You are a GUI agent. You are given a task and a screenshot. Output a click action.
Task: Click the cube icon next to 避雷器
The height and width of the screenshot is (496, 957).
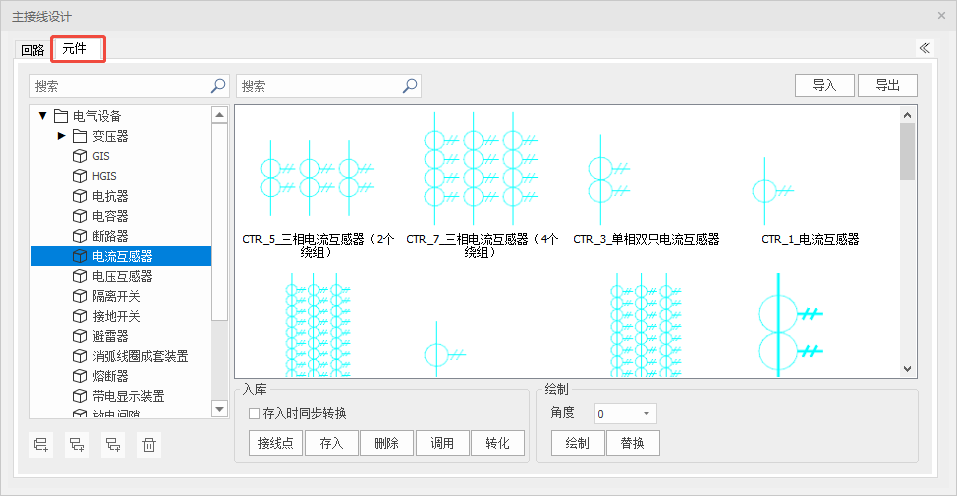click(80, 336)
